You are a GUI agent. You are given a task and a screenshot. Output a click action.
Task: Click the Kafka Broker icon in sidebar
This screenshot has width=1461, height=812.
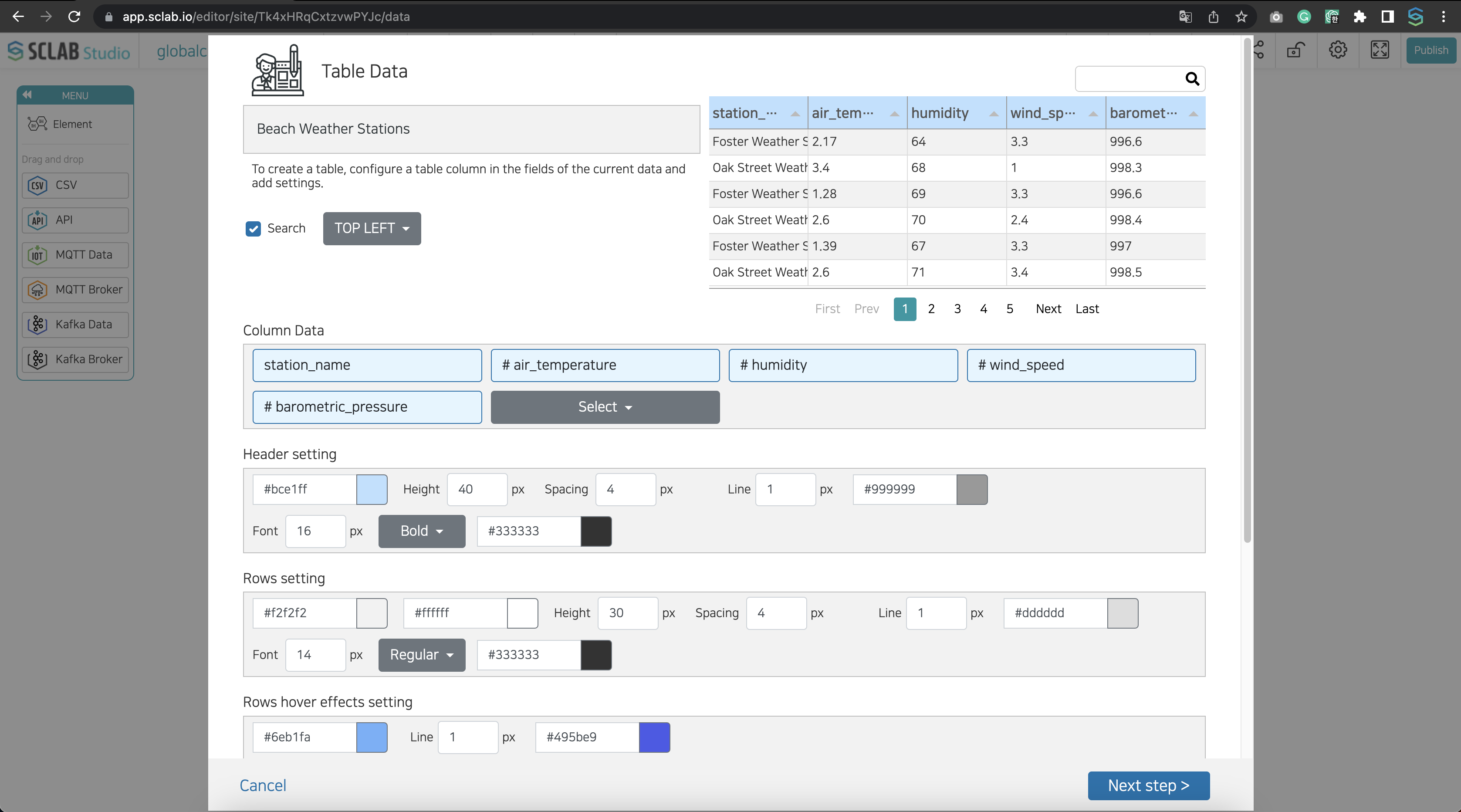point(37,359)
